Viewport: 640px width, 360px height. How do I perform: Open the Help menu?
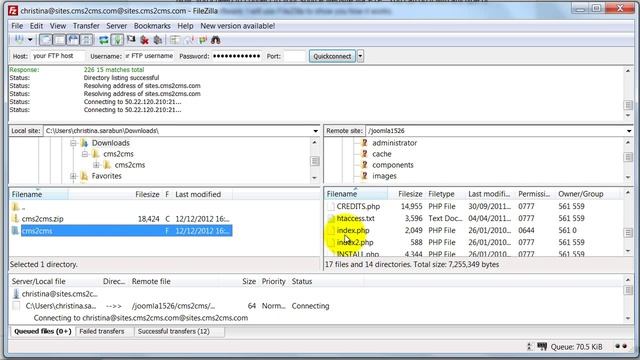[x=185, y=26]
